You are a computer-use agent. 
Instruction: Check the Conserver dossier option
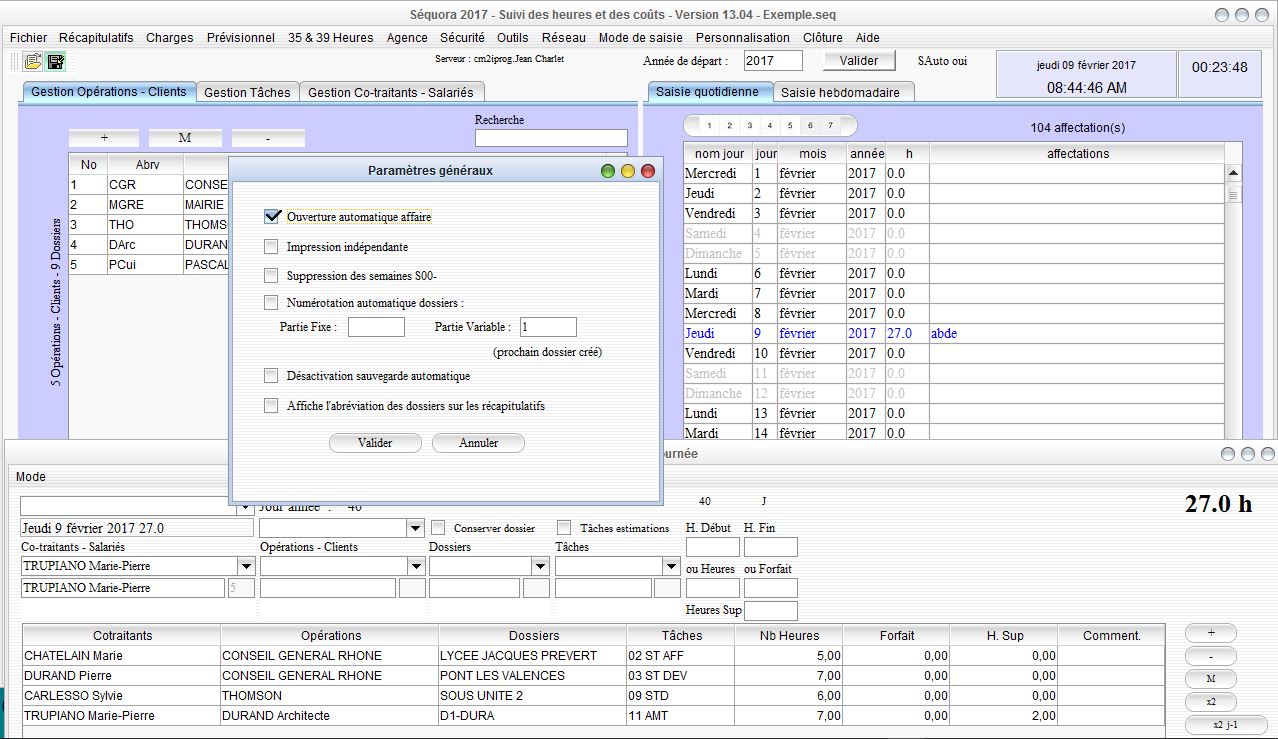(436, 528)
